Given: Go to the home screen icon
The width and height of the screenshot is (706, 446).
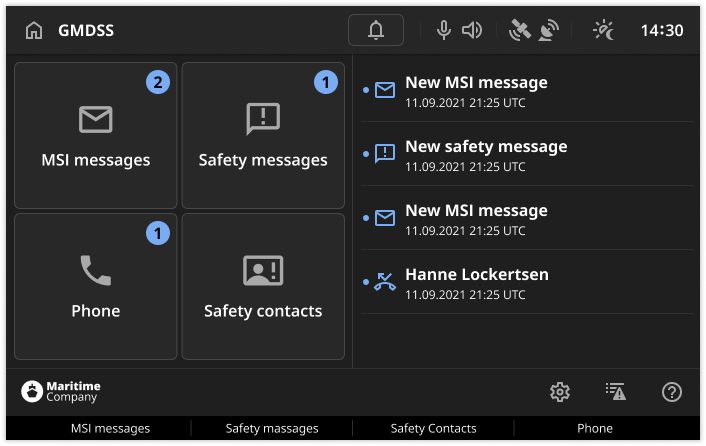Looking at the screenshot, I should tap(34, 31).
